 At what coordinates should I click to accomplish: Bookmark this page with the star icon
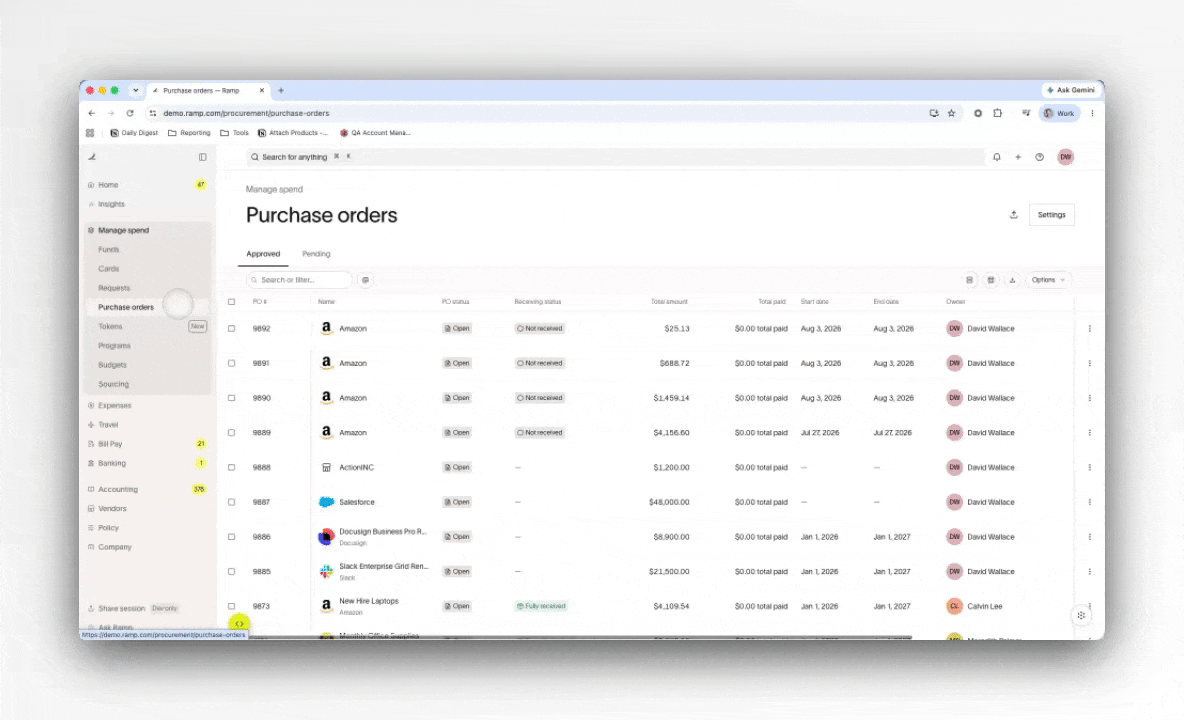tap(951, 113)
